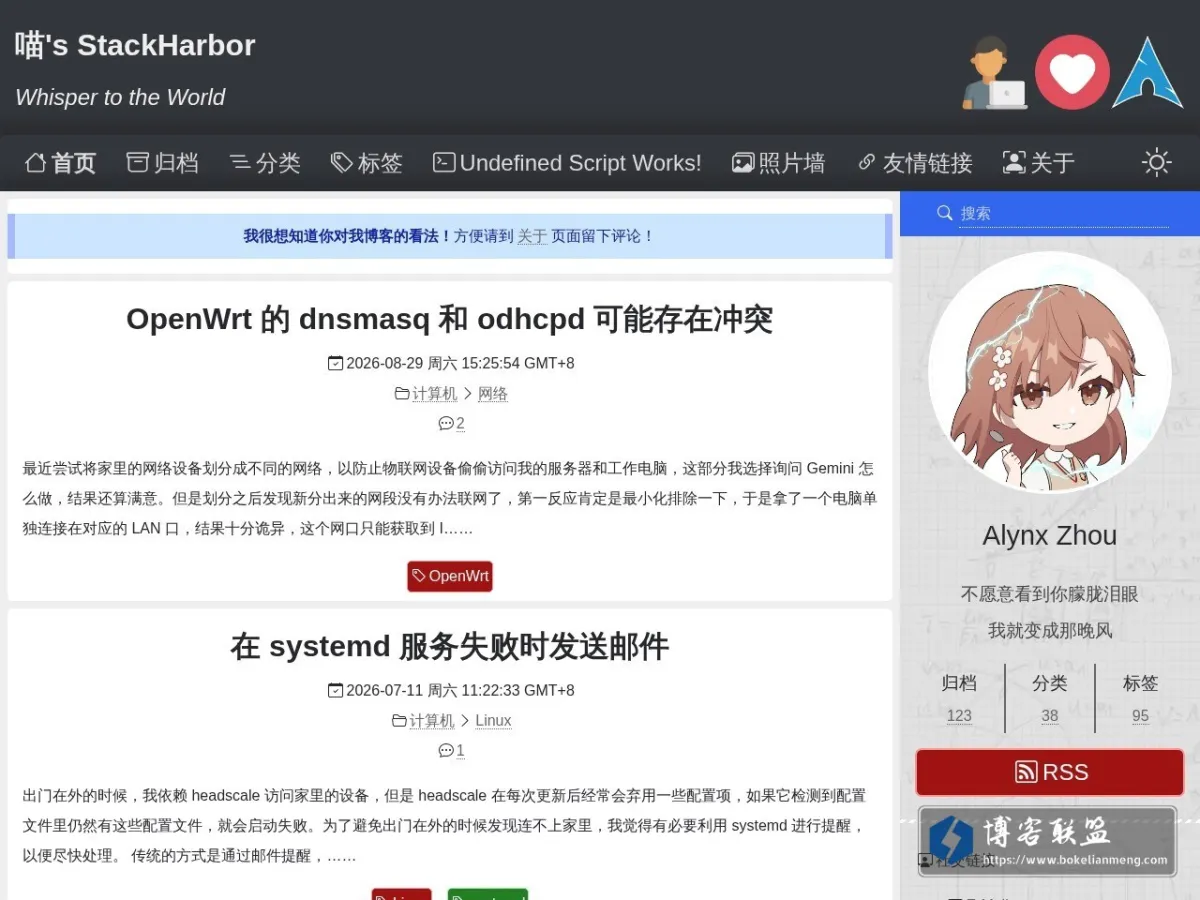Screen dimensions: 1200x900
Task: Open the 标签 tags menu item
Action: pyautogui.click(x=367, y=163)
